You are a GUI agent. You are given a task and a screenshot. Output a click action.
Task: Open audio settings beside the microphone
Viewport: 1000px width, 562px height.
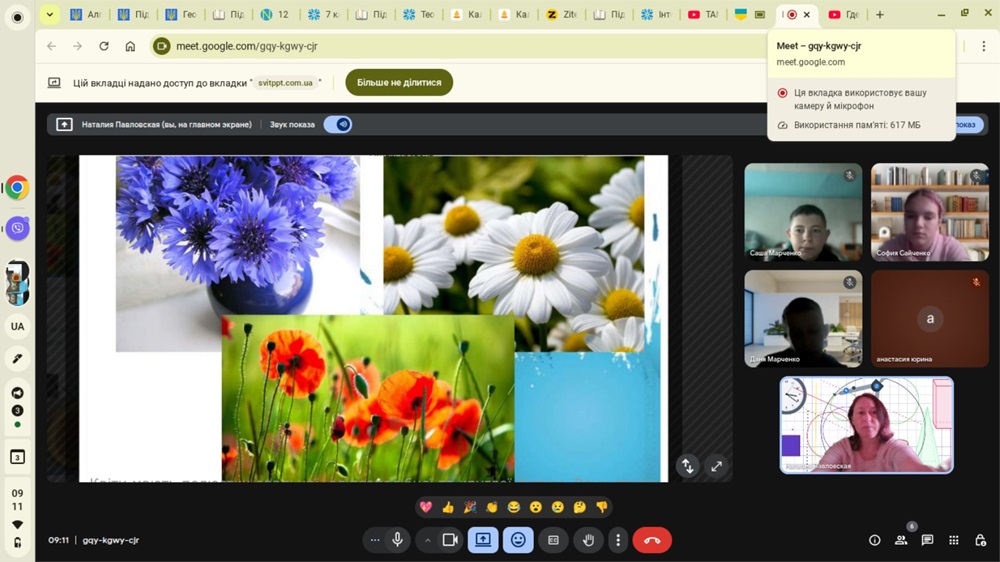(375, 540)
